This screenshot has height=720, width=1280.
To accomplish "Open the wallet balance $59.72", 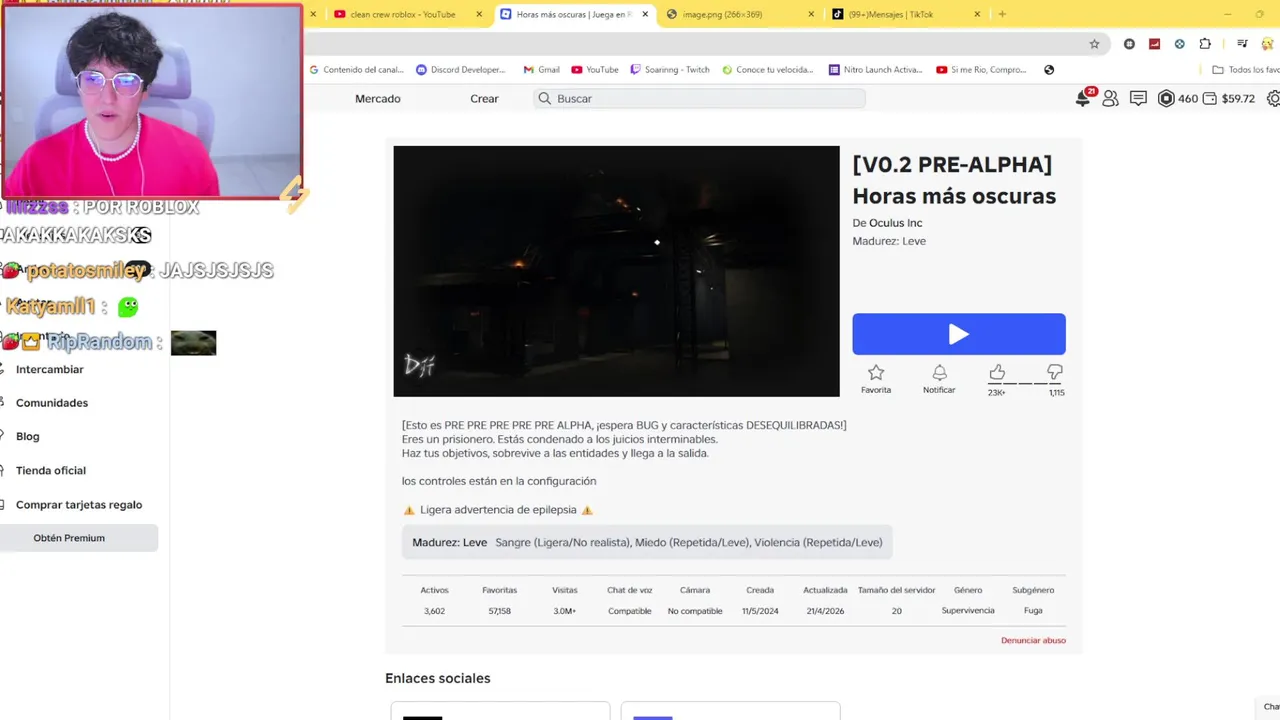I will 1229,98.
